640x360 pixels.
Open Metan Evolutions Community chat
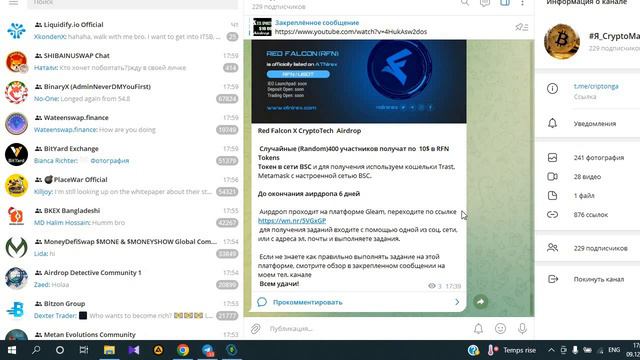122,333
